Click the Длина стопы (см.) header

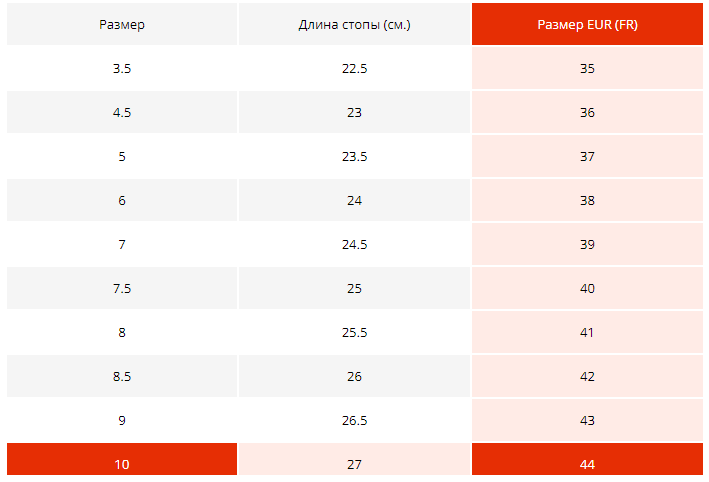pyautogui.click(x=354, y=24)
